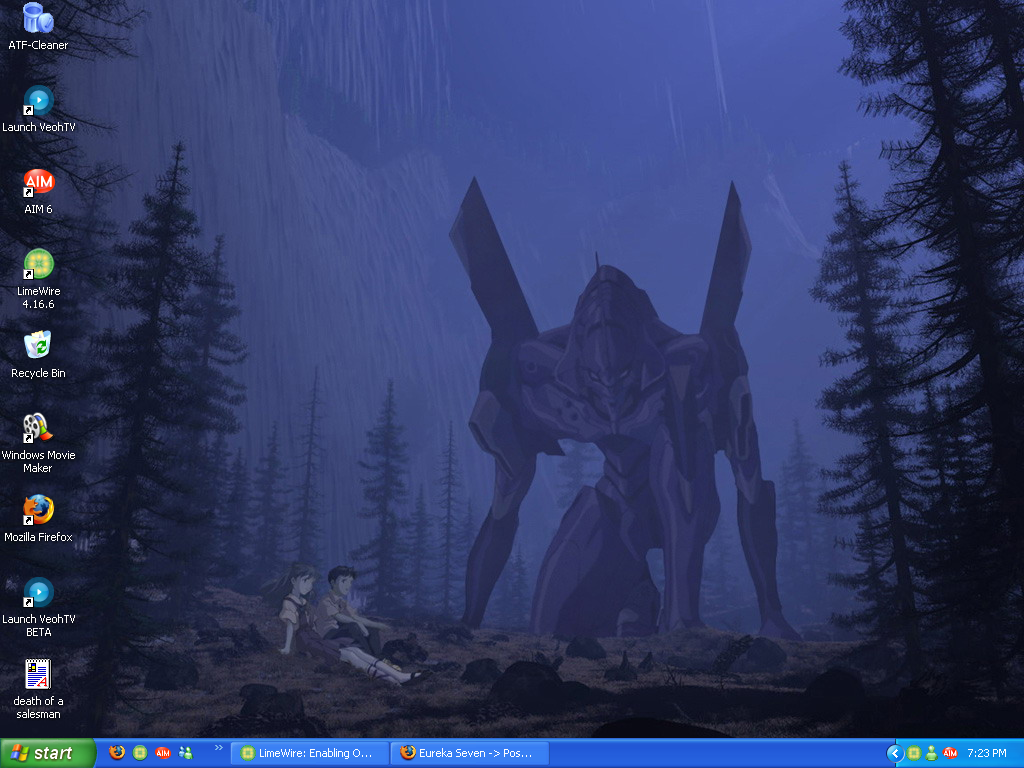The height and width of the screenshot is (768, 1024).
Task: Click the AIM icon in system tray
Action: point(950,753)
